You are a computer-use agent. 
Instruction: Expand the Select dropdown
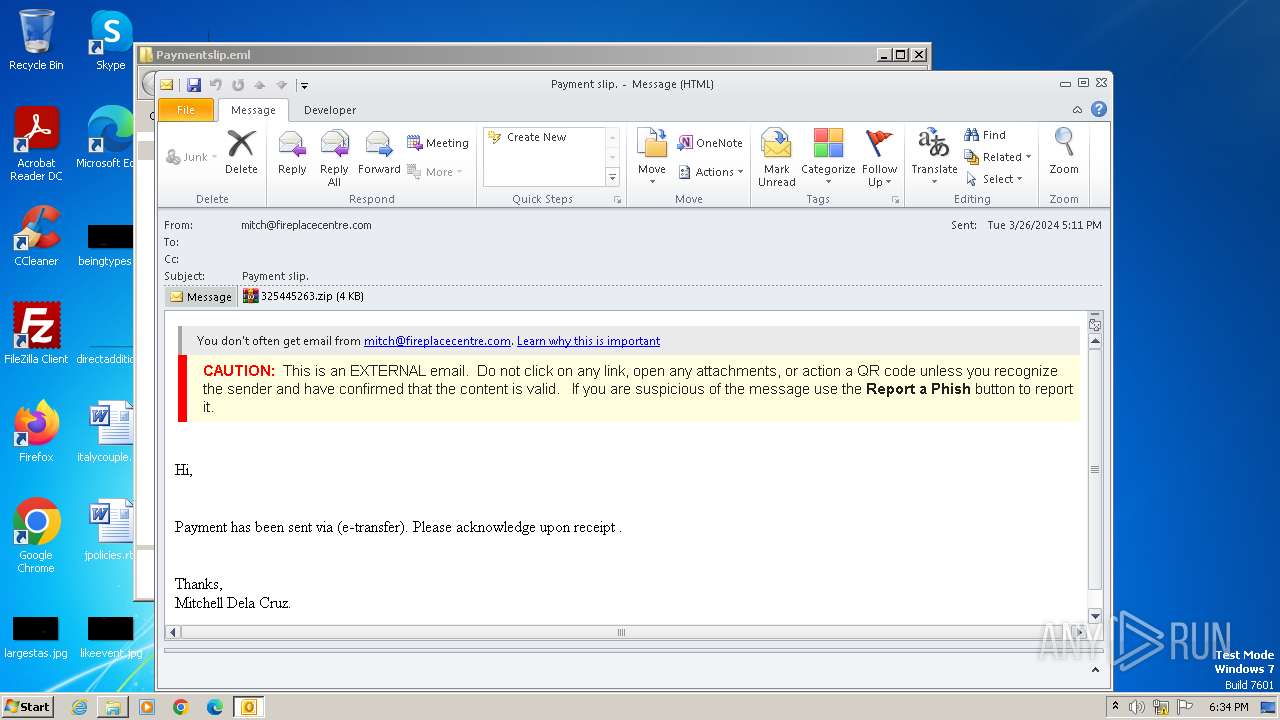pos(994,179)
